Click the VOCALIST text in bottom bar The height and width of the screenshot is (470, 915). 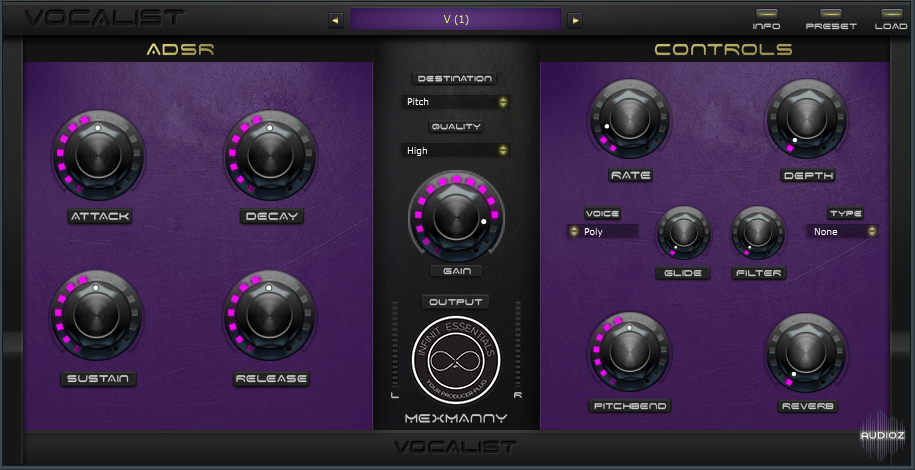(456, 447)
